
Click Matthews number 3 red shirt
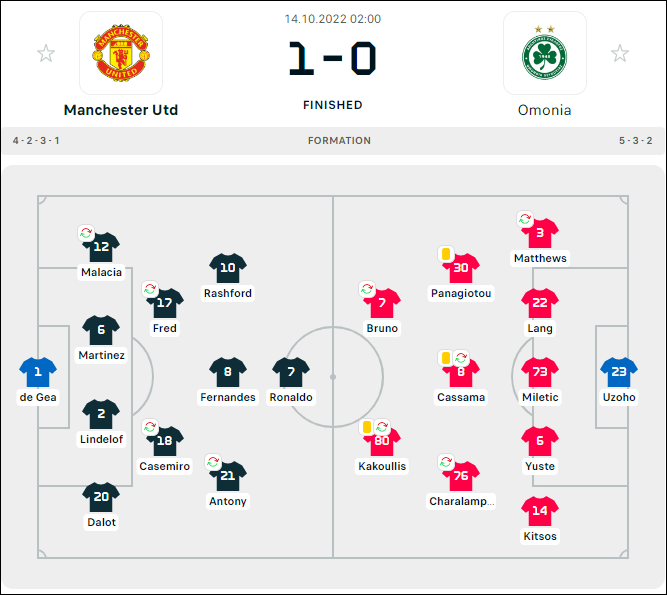pos(540,233)
